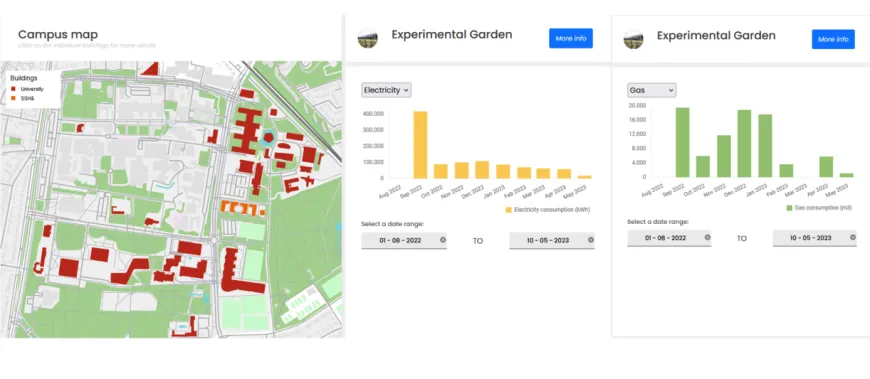Select the Sep 2022 electricity bar
Viewport: 870px width, 379px height.
(x=421, y=145)
